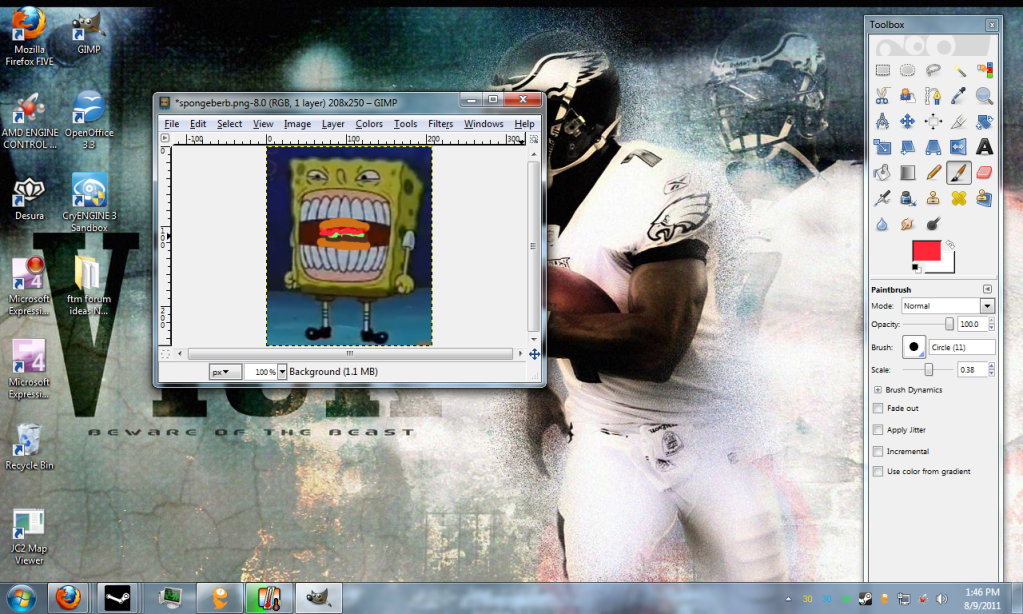Enable the Fade out checkbox
The width and height of the screenshot is (1023, 614).
[x=878, y=408]
